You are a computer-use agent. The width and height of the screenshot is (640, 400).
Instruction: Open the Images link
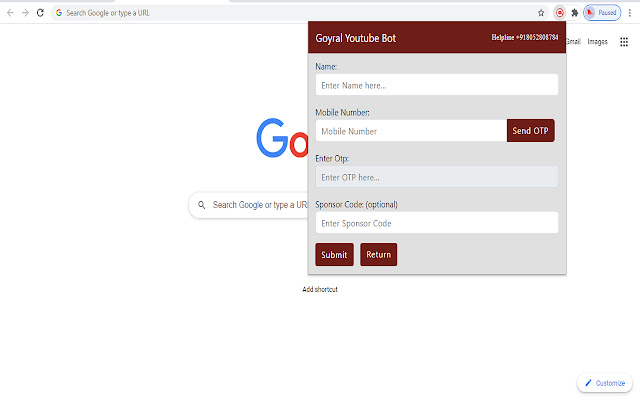click(597, 42)
